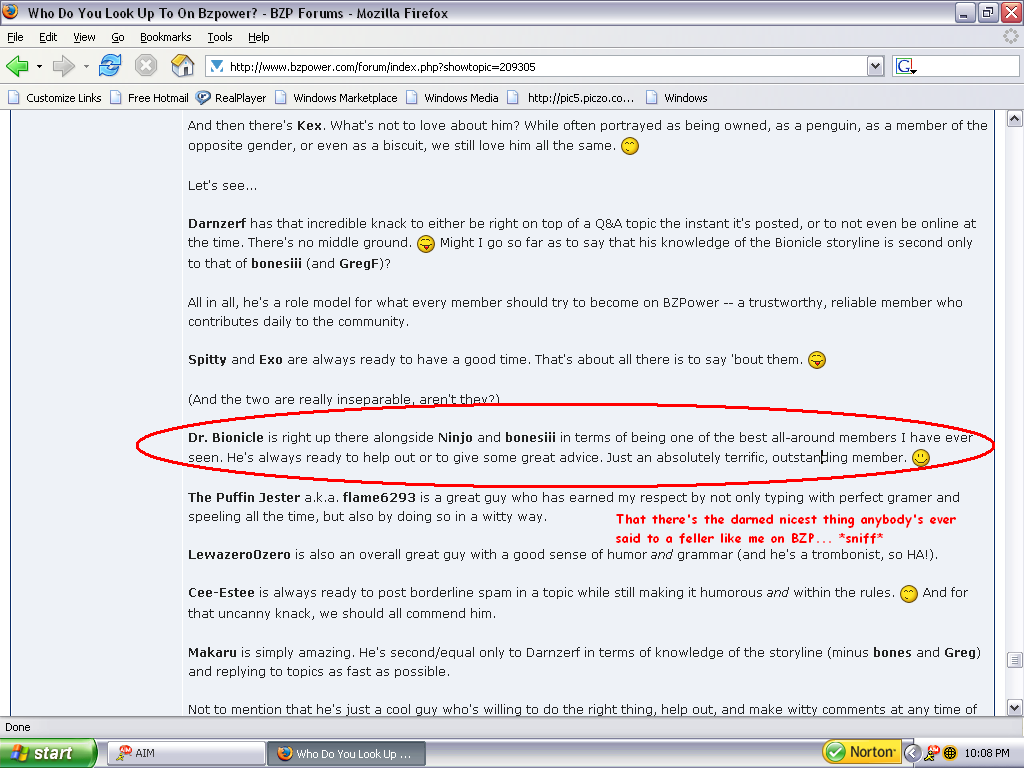Open the File menu
The height and width of the screenshot is (768, 1024).
(x=15, y=37)
